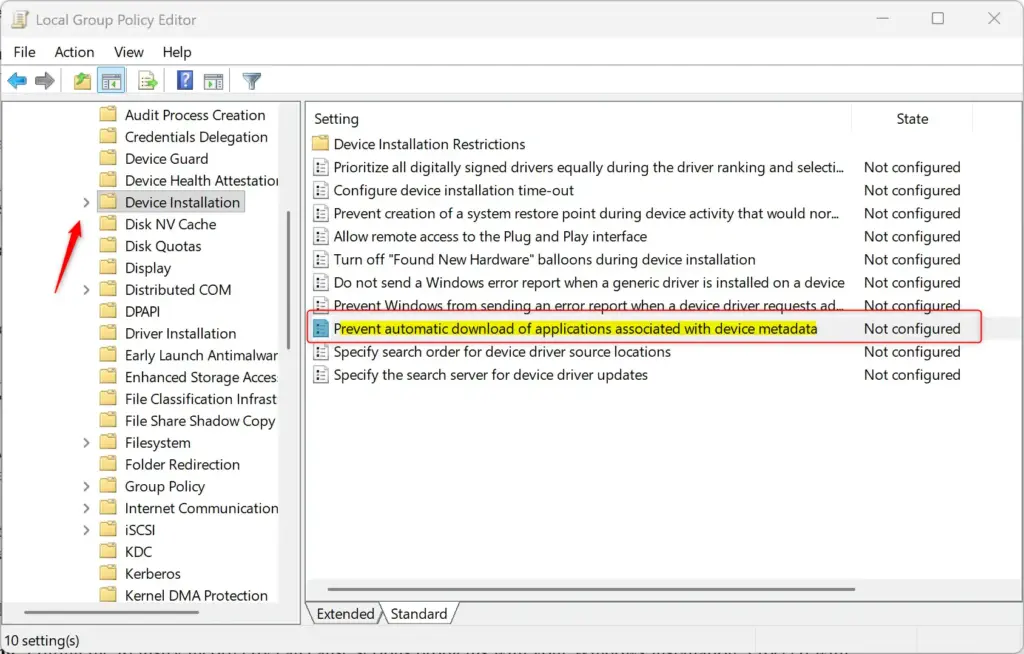The width and height of the screenshot is (1024, 654).
Task: Switch to the Standard tab
Action: click(x=419, y=613)
